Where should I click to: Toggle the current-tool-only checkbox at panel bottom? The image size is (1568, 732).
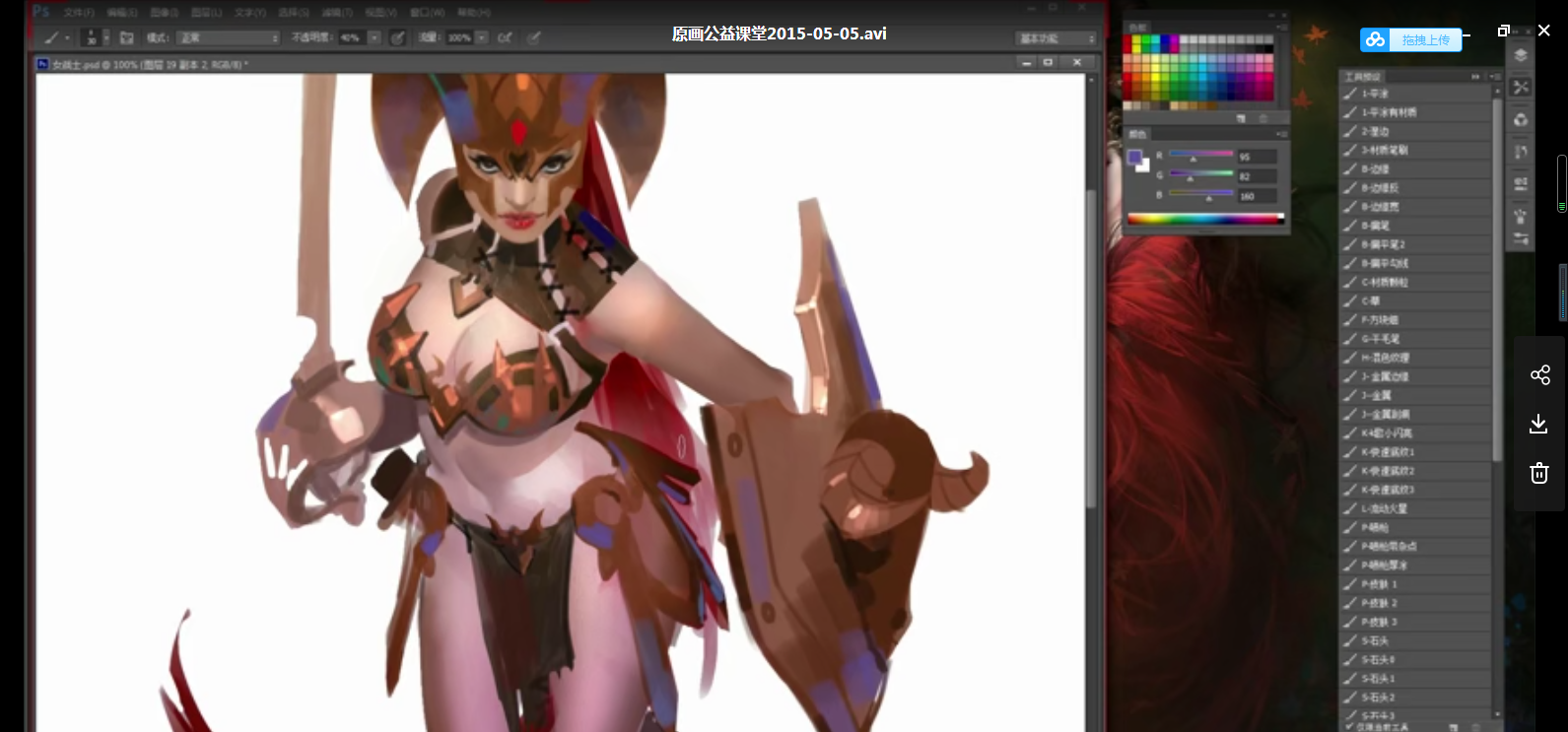point(1349,727)
